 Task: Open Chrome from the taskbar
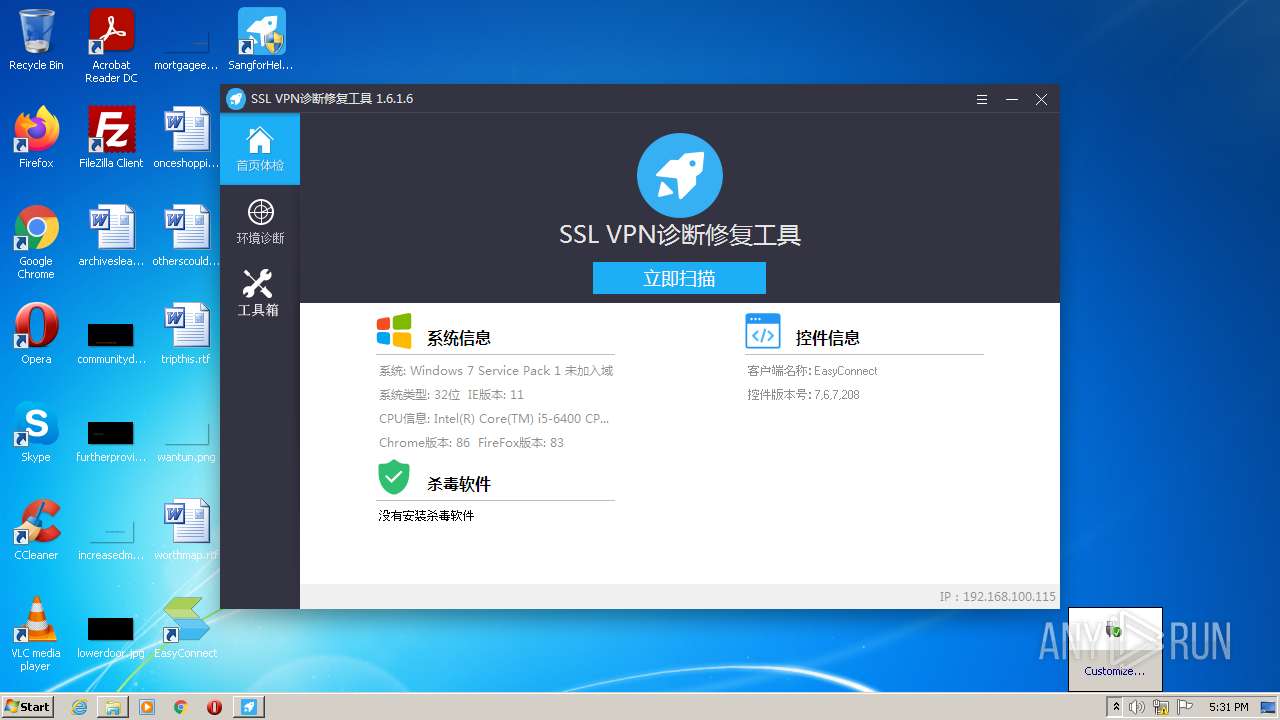[x=181, y=707]
